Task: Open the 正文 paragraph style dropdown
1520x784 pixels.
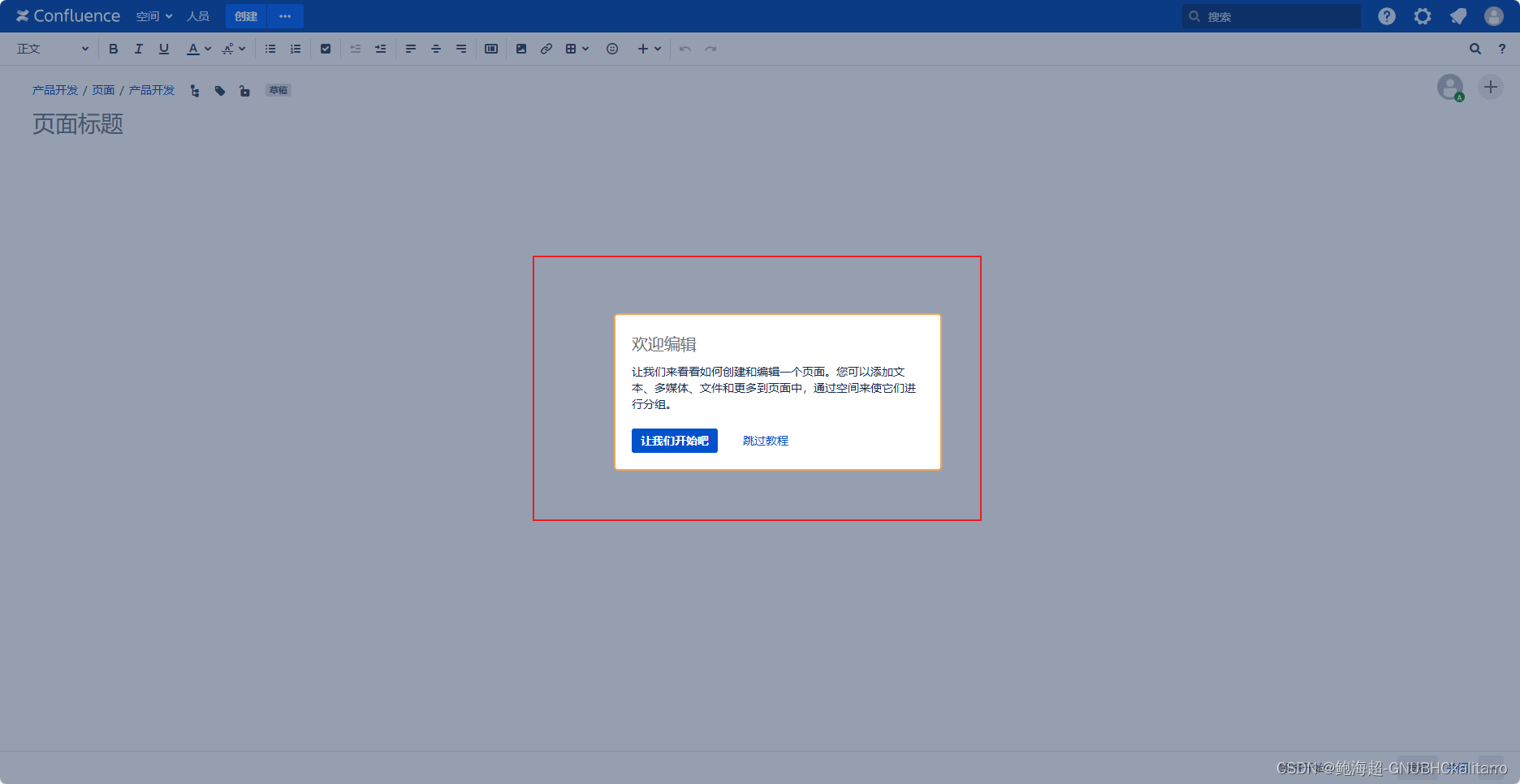Action: 52,49
